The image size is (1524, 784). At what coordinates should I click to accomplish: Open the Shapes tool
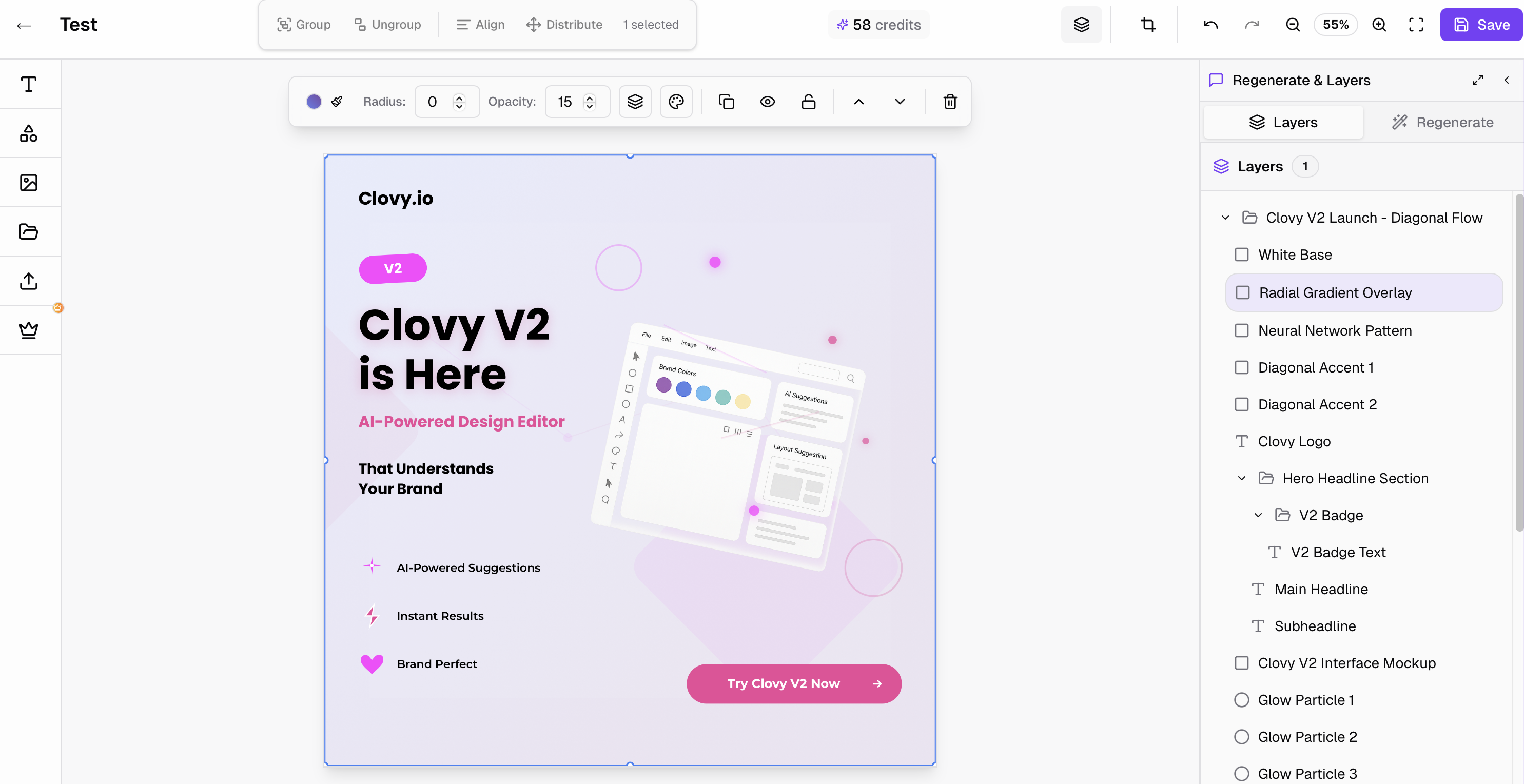(29, 133)
